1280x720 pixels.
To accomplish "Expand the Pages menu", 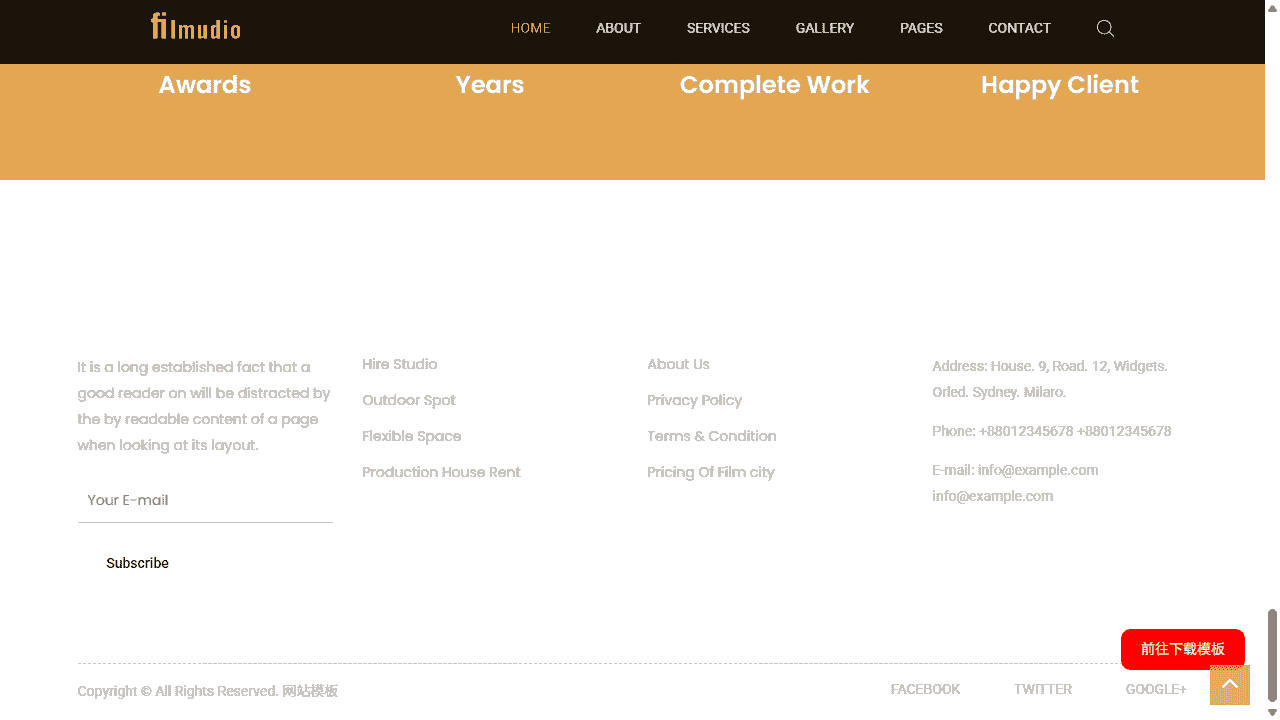I will [921, 28].
